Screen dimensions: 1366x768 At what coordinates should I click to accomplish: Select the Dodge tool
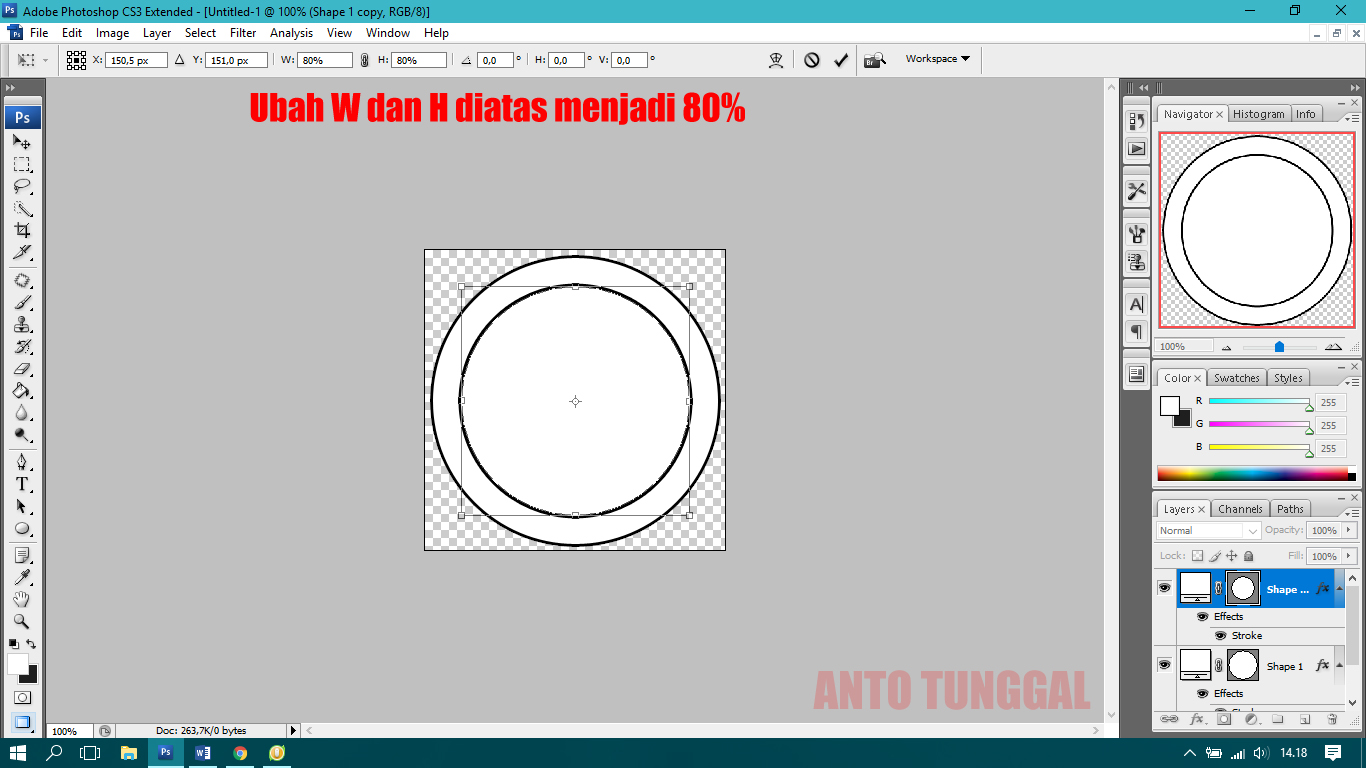[x=22, y=435]
